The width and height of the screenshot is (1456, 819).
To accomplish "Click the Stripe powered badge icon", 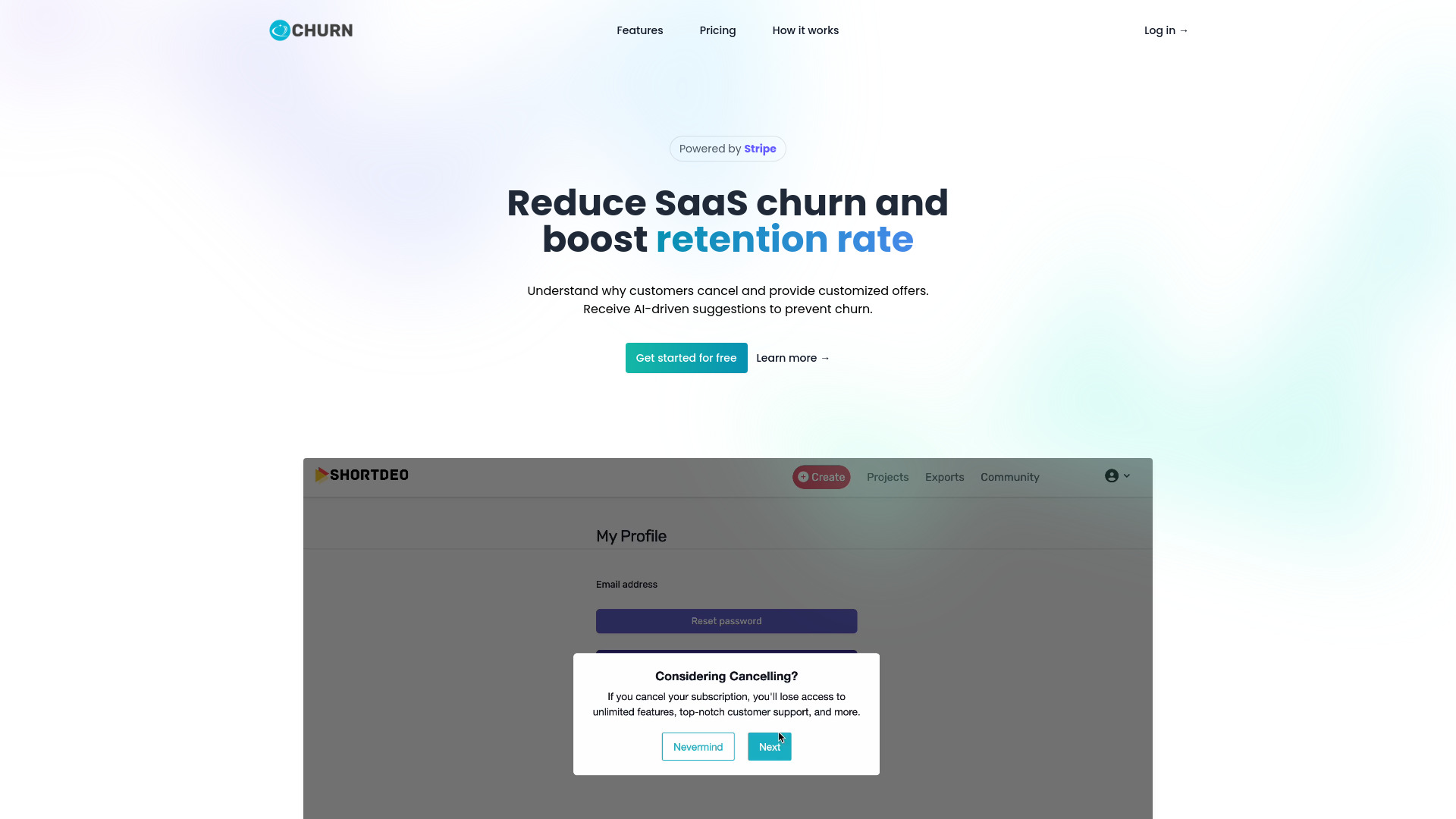I will tap(727, 148).
